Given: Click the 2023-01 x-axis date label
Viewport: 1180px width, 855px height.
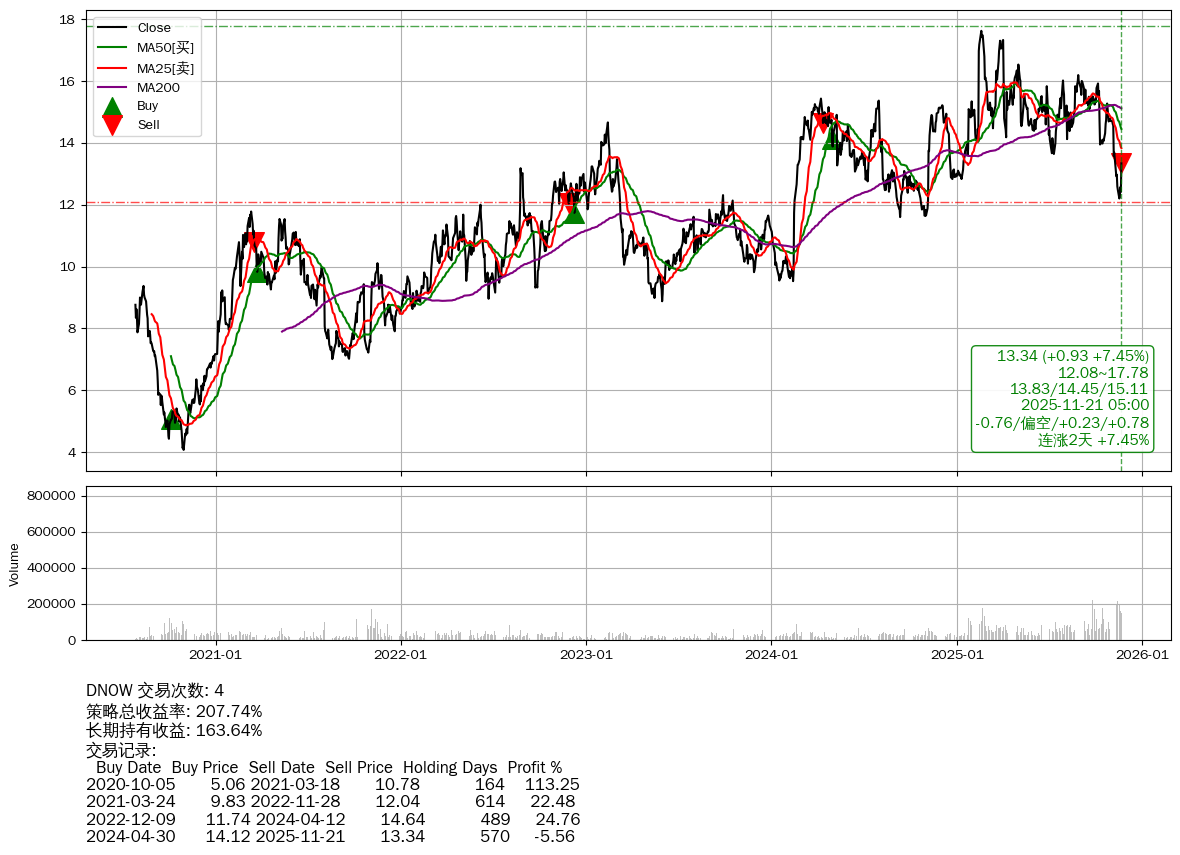Looking at the screenshot, I should click(586, 655).
